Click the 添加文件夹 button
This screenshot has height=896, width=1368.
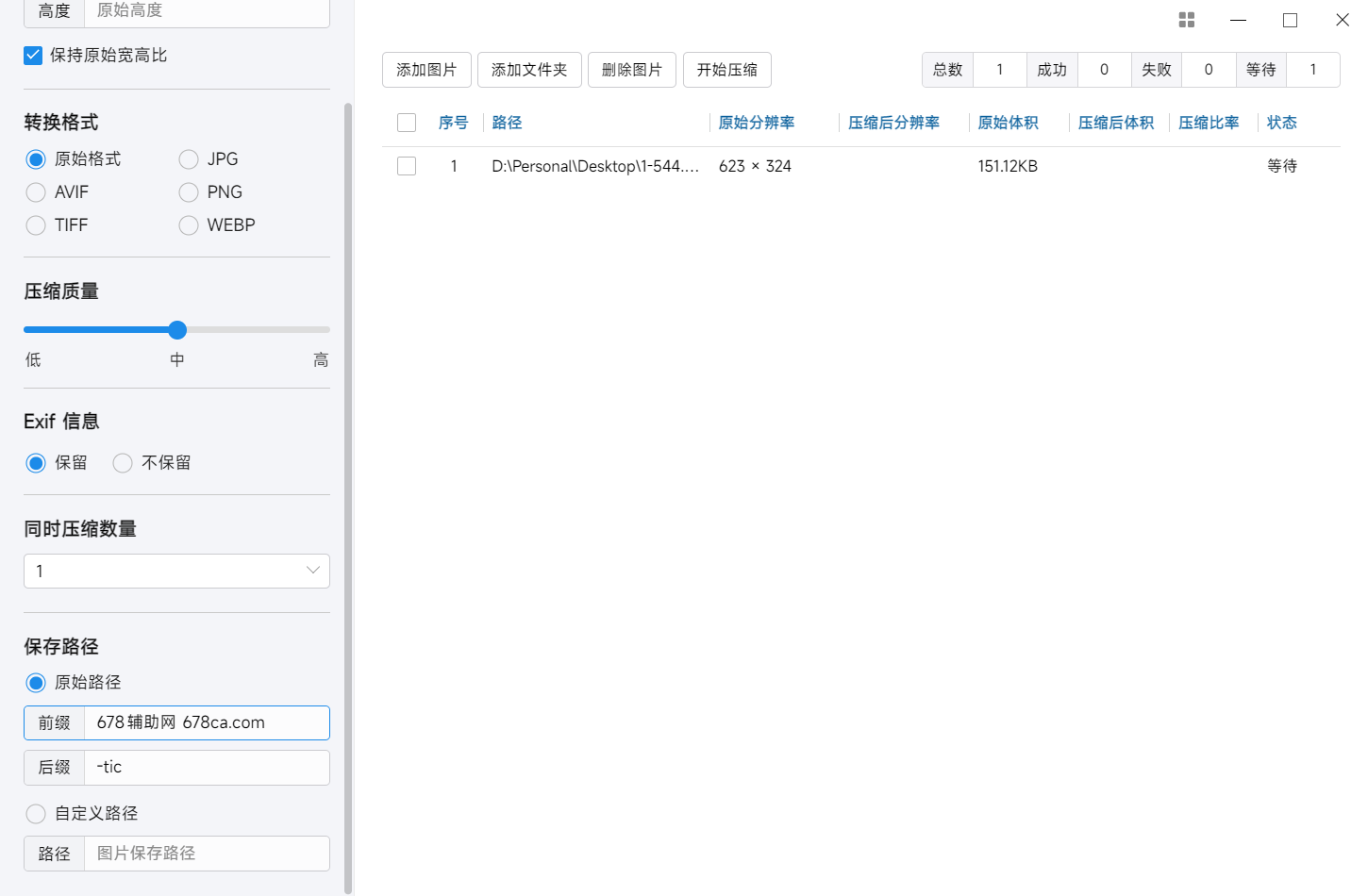528,69
